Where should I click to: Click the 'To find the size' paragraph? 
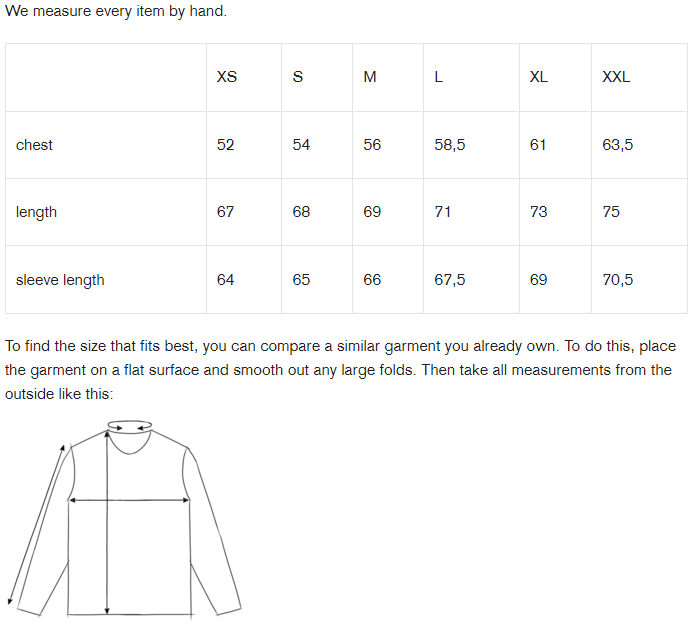pyautogui.click(x=340, y=370)
